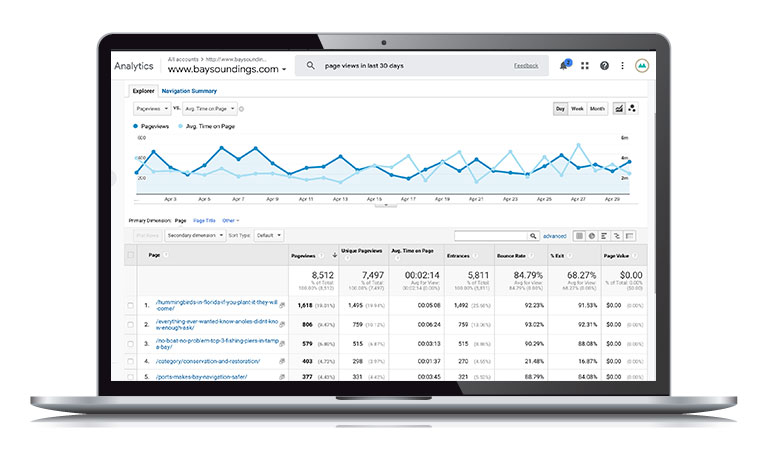This screenshot has width=770, height=466.
Task: Switch to the Navigation Summary tab
Action: (x=189, y=91)
